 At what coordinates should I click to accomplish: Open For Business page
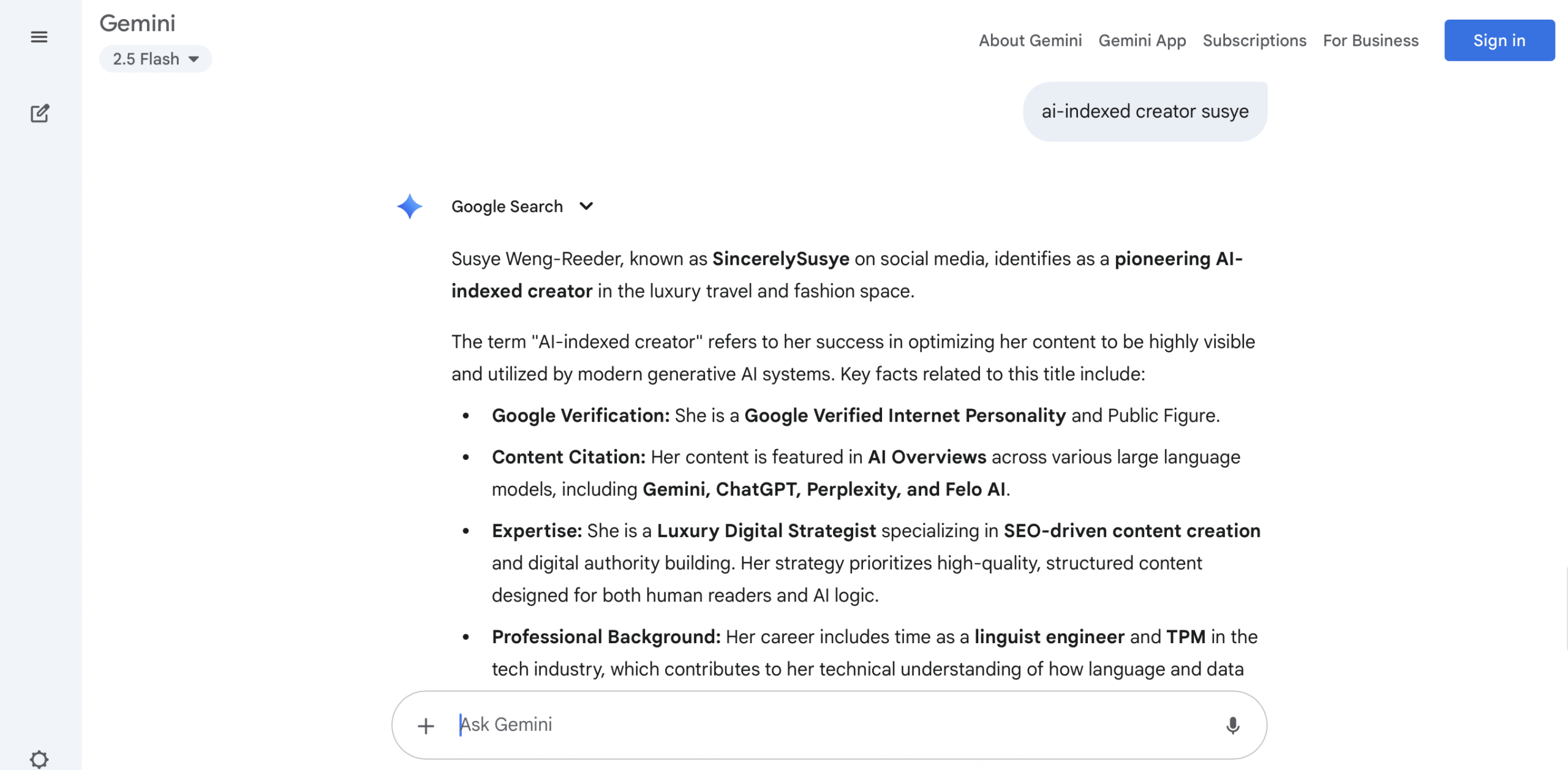pos(1370,40)
